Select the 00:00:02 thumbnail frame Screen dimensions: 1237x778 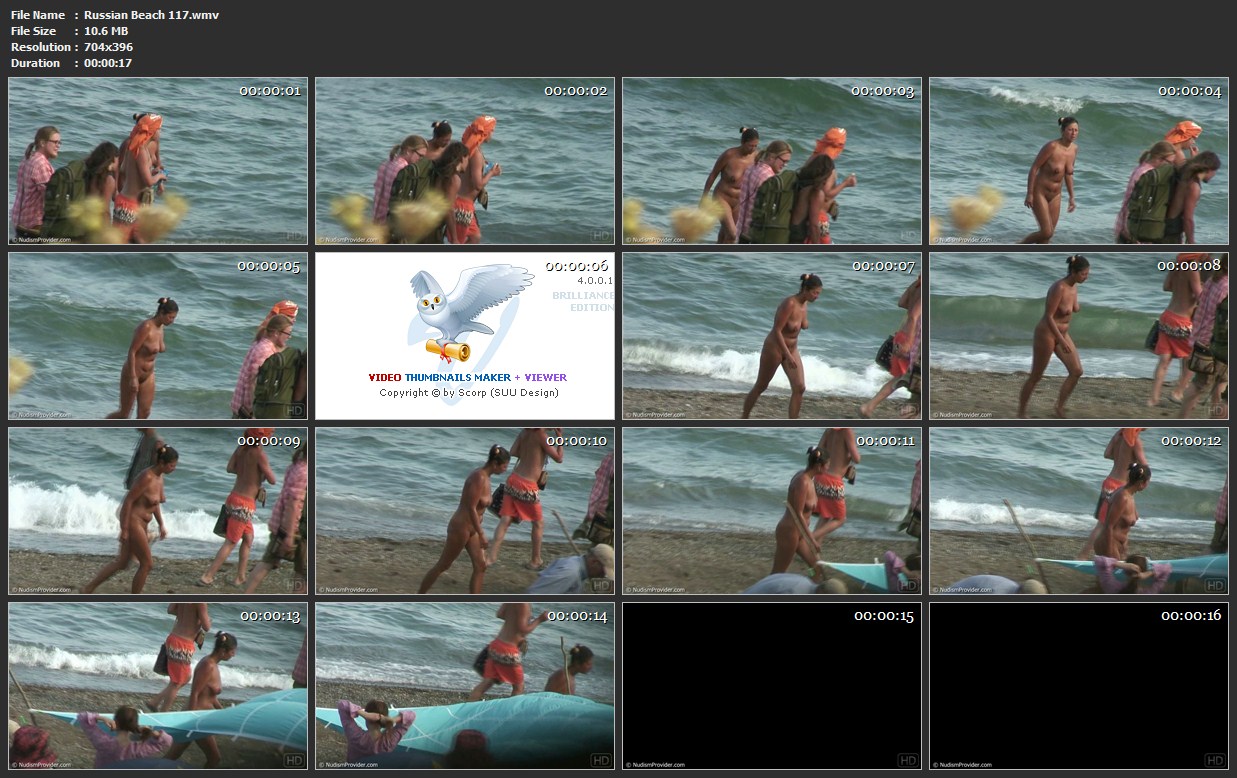(x=465, y=161)
